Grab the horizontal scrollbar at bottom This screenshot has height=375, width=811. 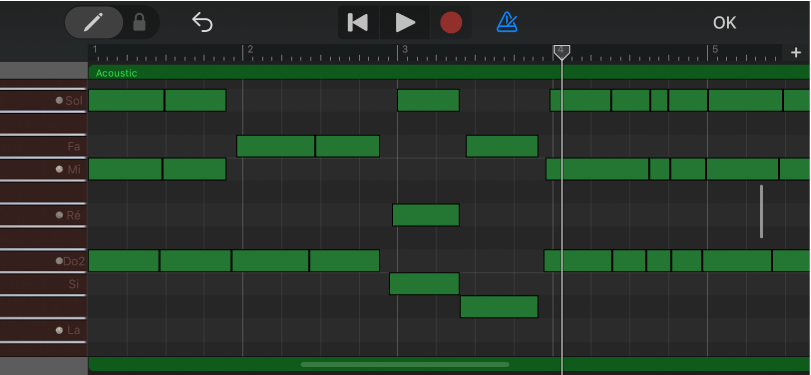[x=405, y=365]
